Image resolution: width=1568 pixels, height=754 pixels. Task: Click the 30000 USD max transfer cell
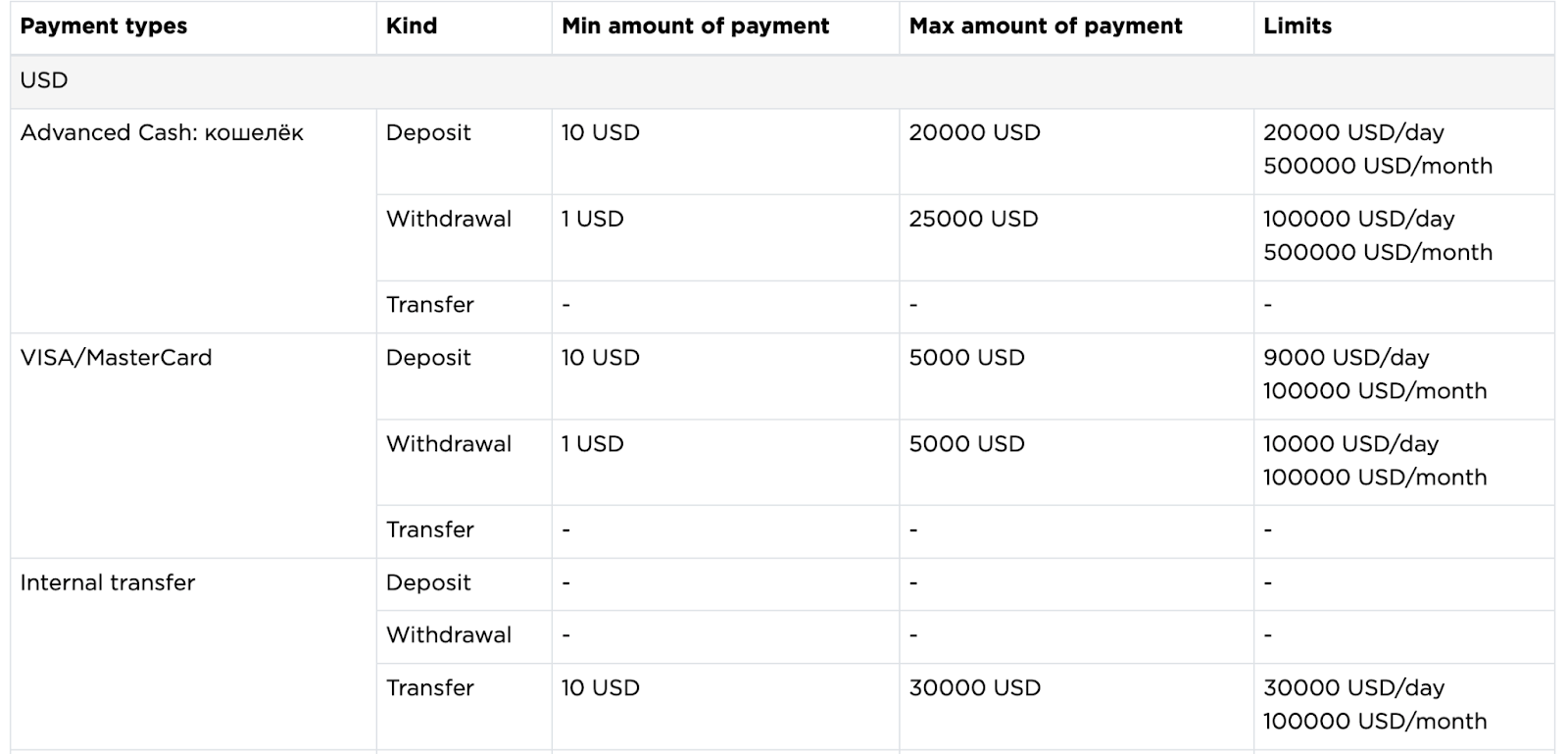(x=1076, y=706)
